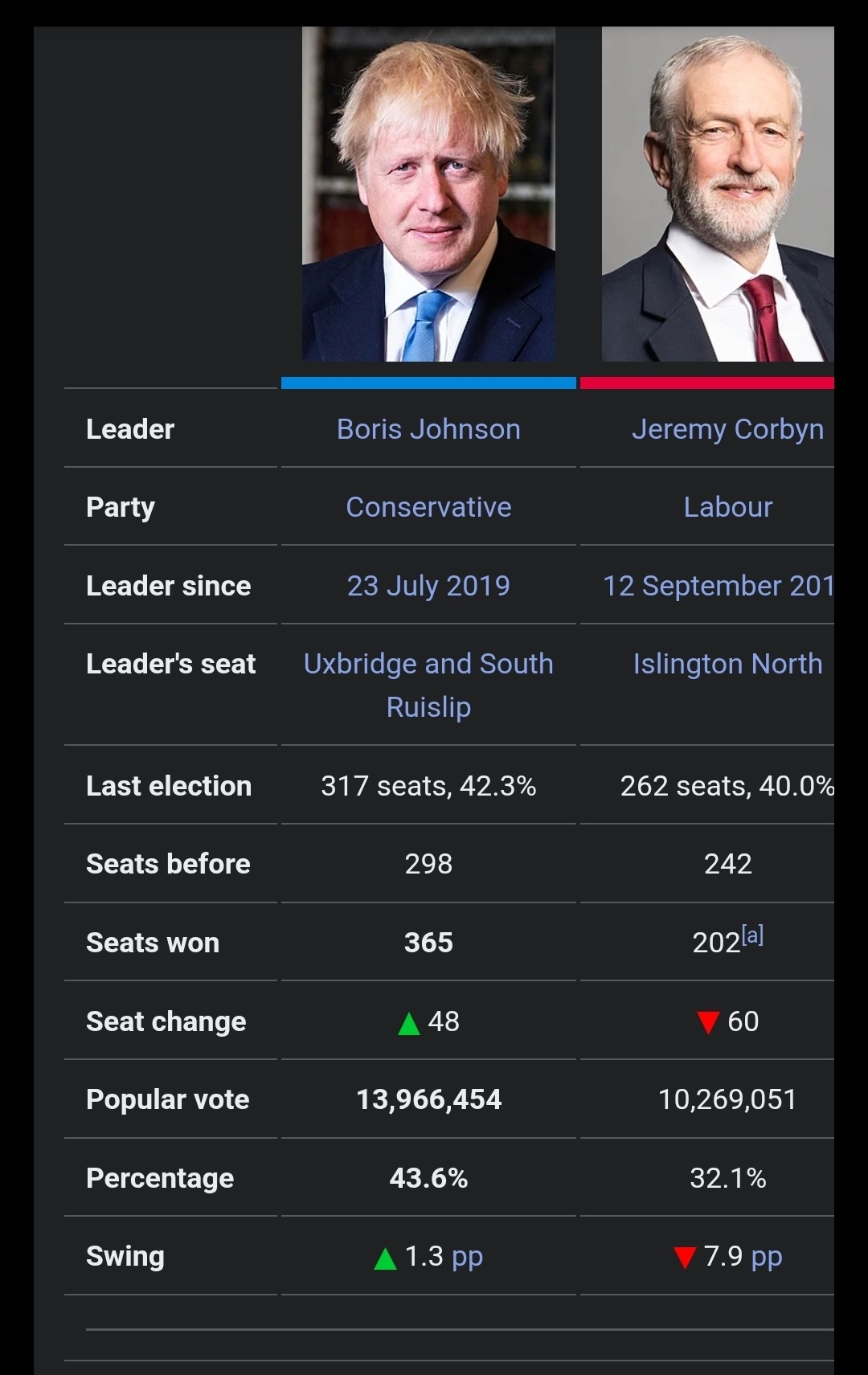This screenshot has height=1375, width=868.
Task: Visit the Uxbridge and South Ruislip link
Action: (x=428, y=685)
